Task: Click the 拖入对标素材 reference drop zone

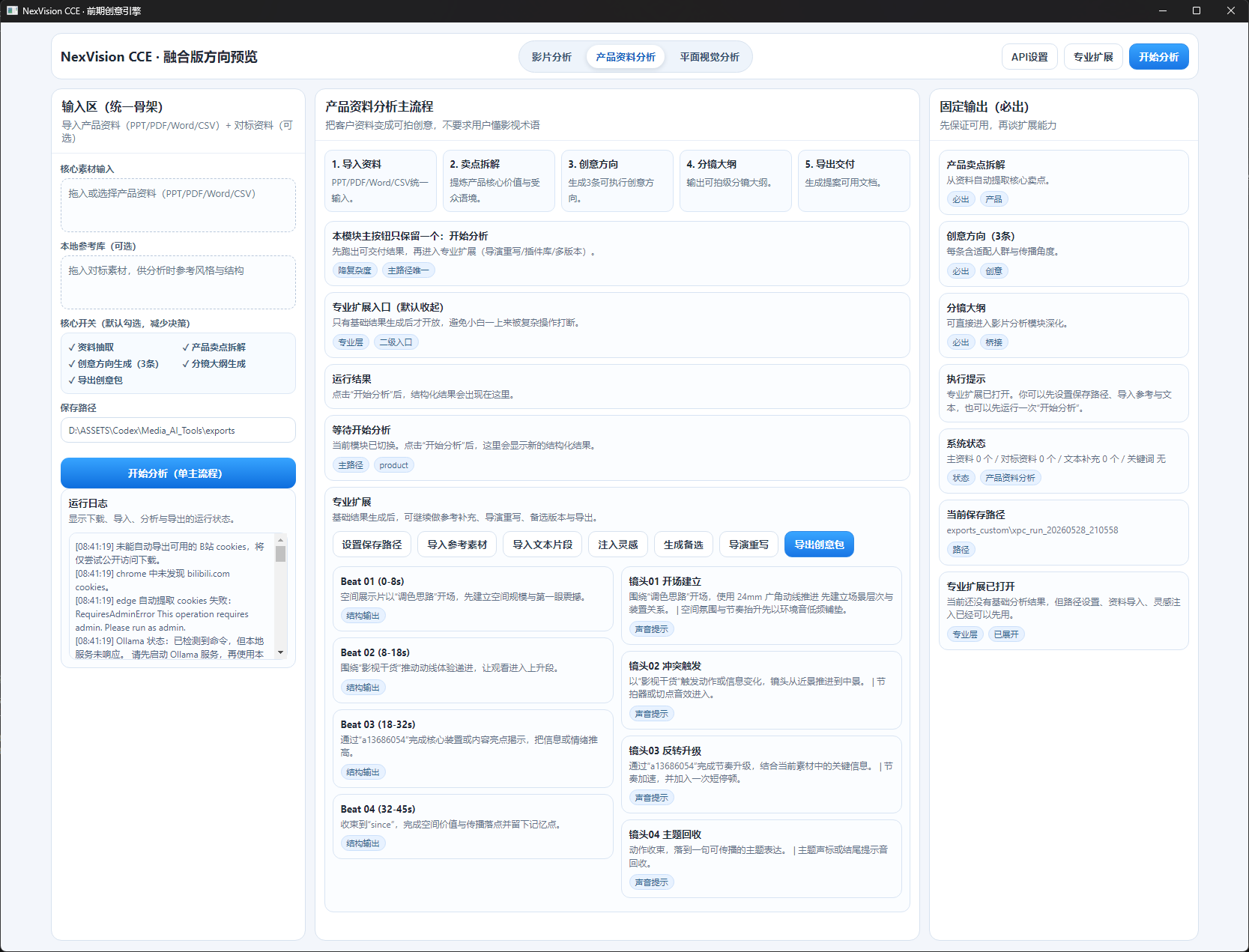Action: pos(178,282)
